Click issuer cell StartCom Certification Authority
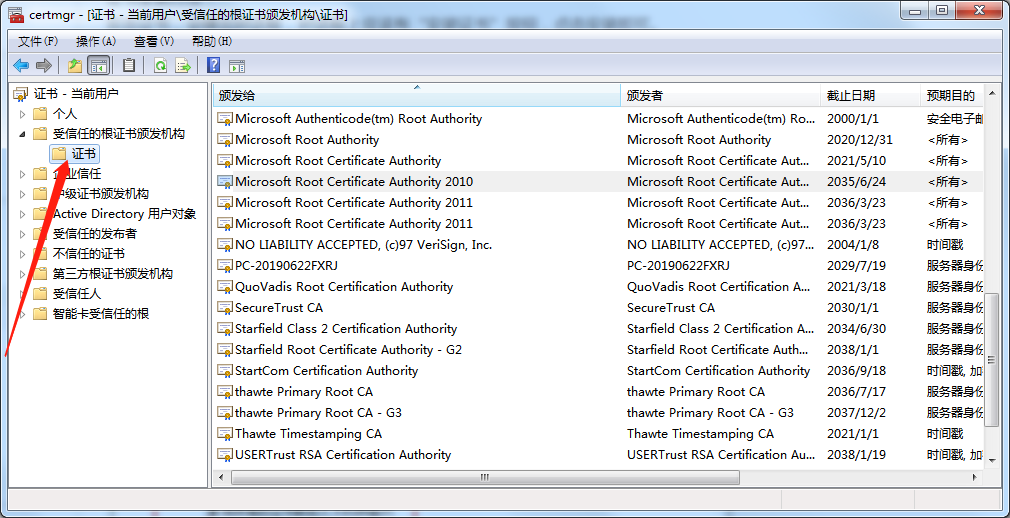The image size is (1010, 518). [718, 371]
